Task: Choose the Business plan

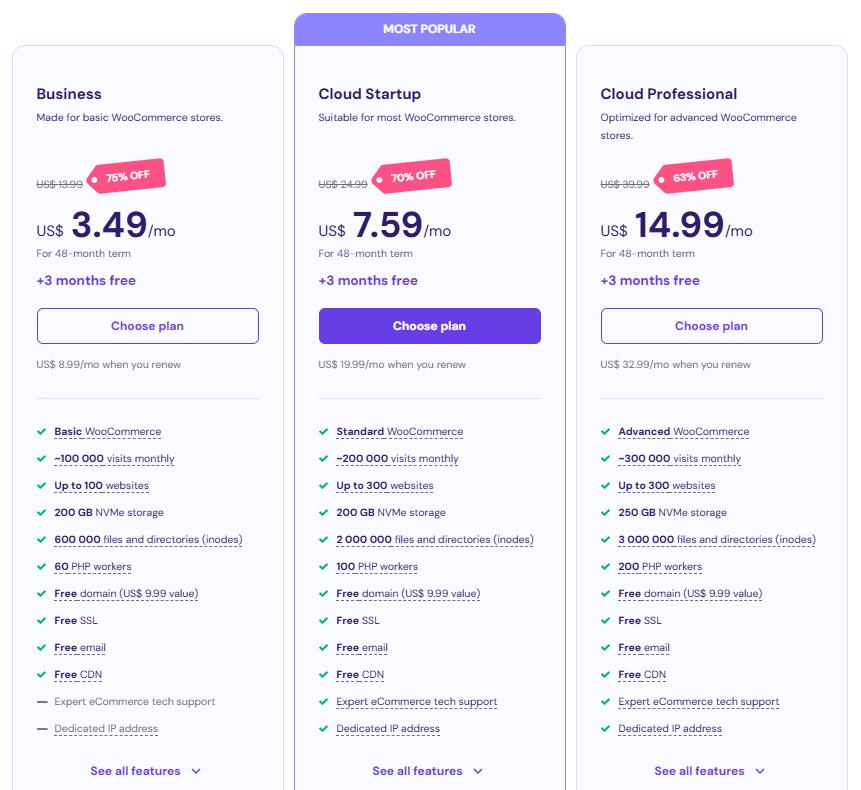Action: 147,326
